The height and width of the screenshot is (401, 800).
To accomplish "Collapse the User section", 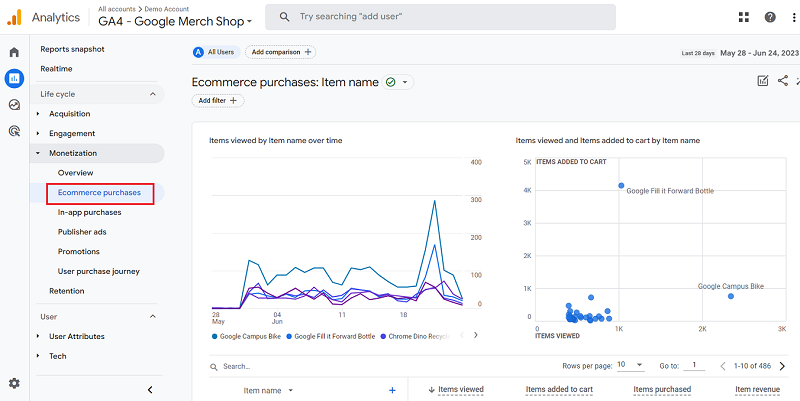I will (153, 317).
